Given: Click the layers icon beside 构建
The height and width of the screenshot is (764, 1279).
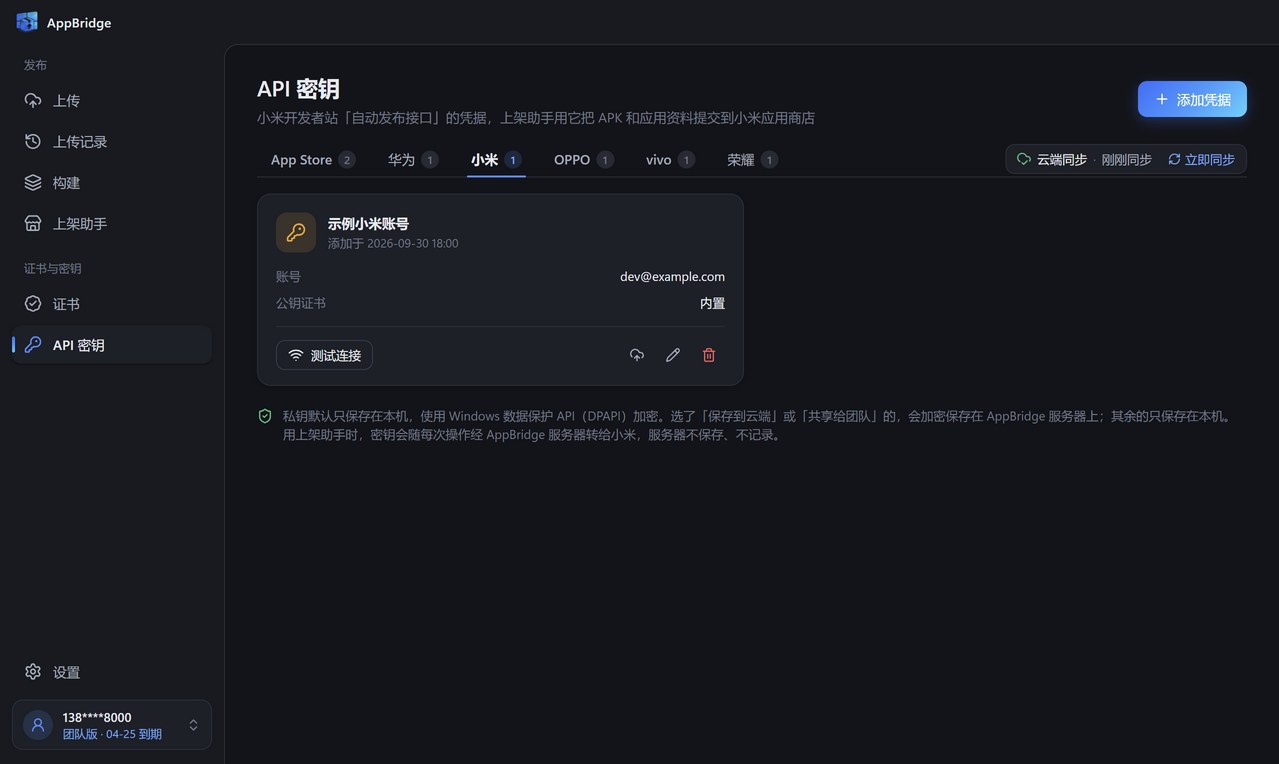Looking at the screenshot, I should tap(33, 183).
